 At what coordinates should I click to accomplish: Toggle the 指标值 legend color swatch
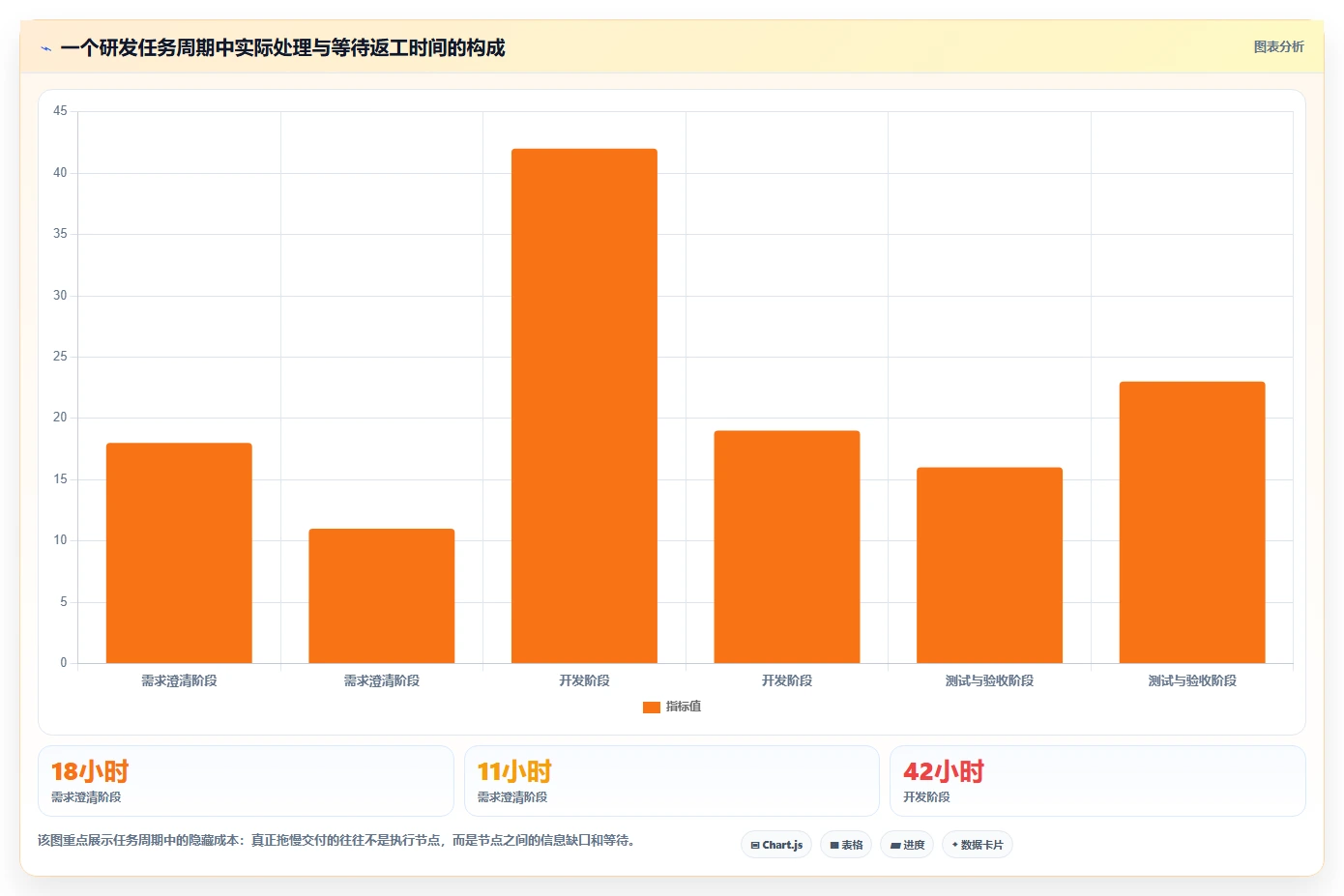point(651,708)
